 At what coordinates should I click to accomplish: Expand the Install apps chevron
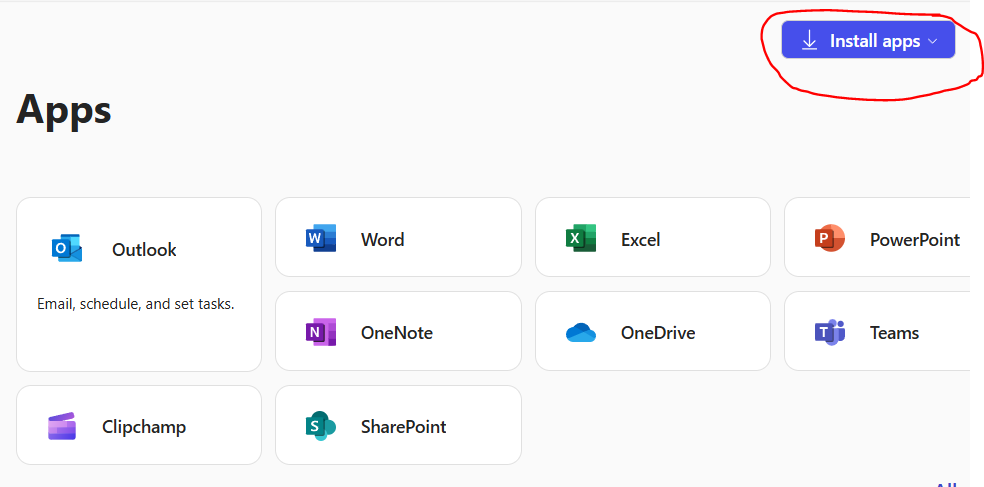pyautogui.click(x=933, y=41)
